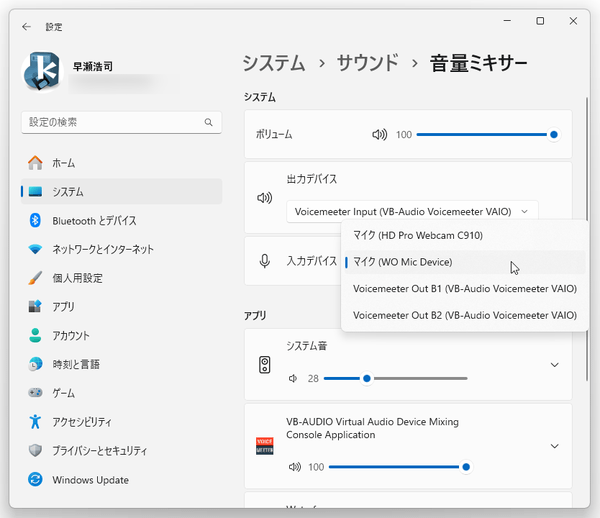This screenshot has width=600, height=518.
Task: Open プライバシーとセキュリティ settings
Action: coord(122,451)
